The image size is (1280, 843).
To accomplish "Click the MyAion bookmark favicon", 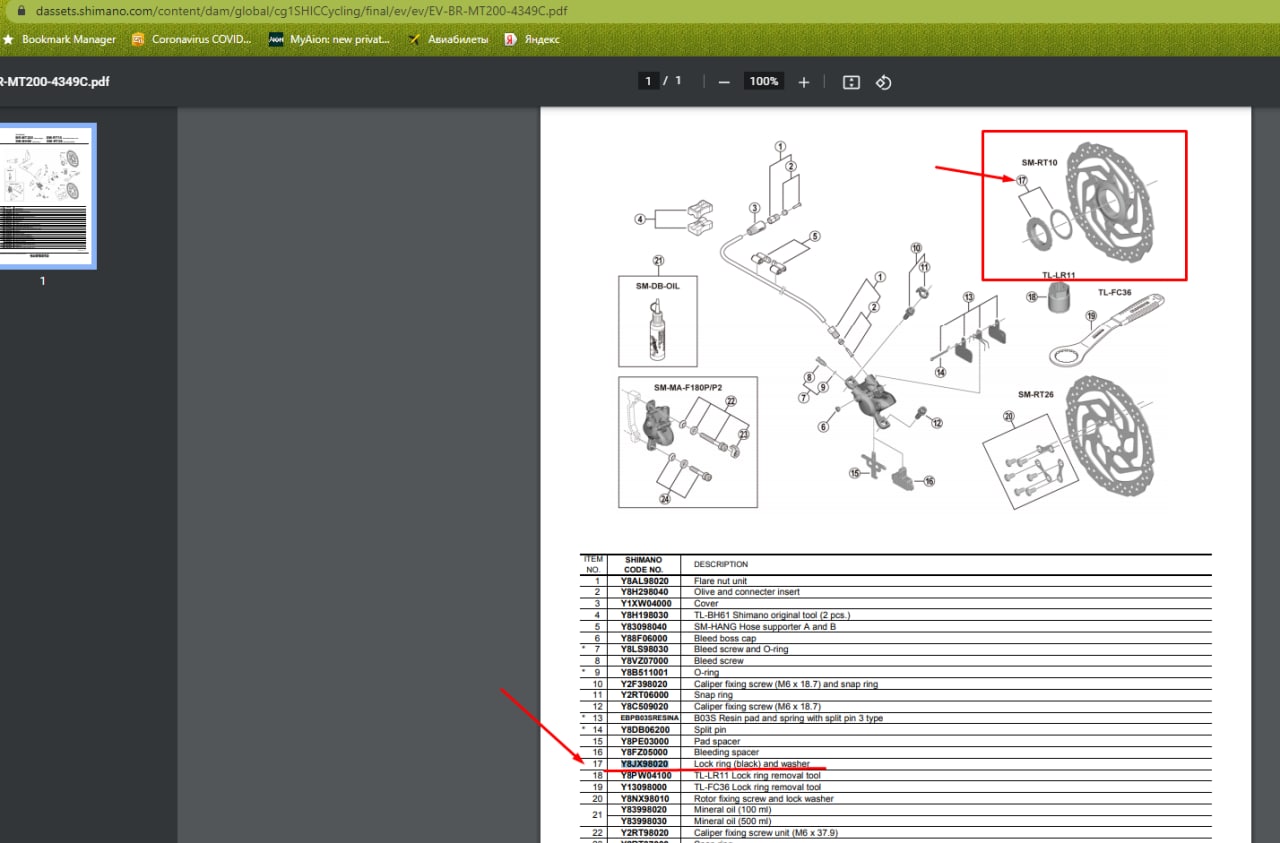I will 276,40.
